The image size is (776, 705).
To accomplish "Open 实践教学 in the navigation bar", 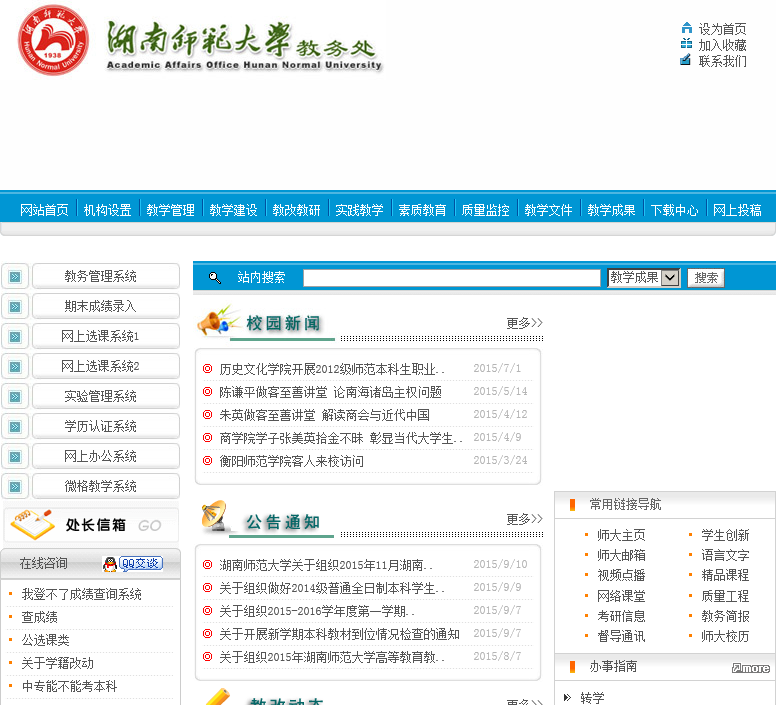I will (x=359, y=210).
